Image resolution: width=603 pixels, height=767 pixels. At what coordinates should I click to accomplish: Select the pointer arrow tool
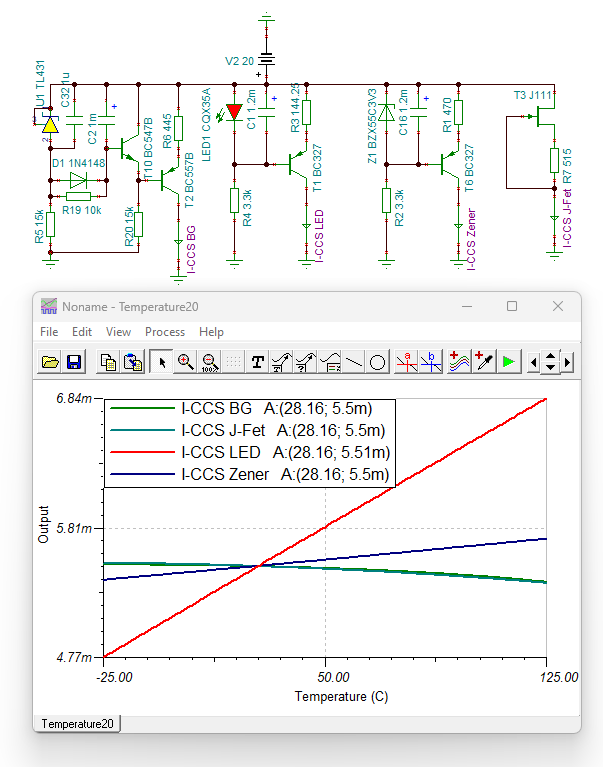pyautogui.click(x=162, y=362)
